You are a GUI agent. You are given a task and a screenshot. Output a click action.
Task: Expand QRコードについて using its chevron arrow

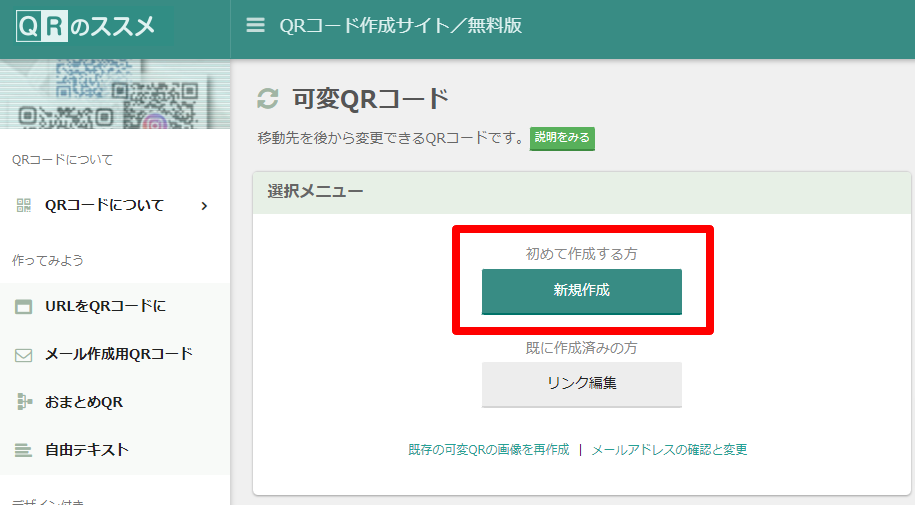click(x=204, y=206)
